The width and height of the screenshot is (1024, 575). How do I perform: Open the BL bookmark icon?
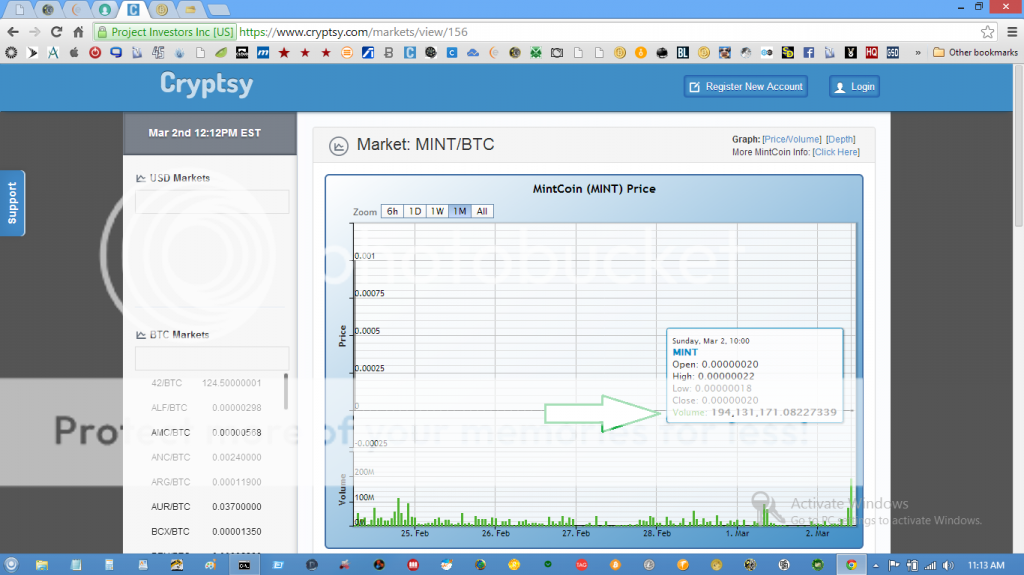pos(682,52)
